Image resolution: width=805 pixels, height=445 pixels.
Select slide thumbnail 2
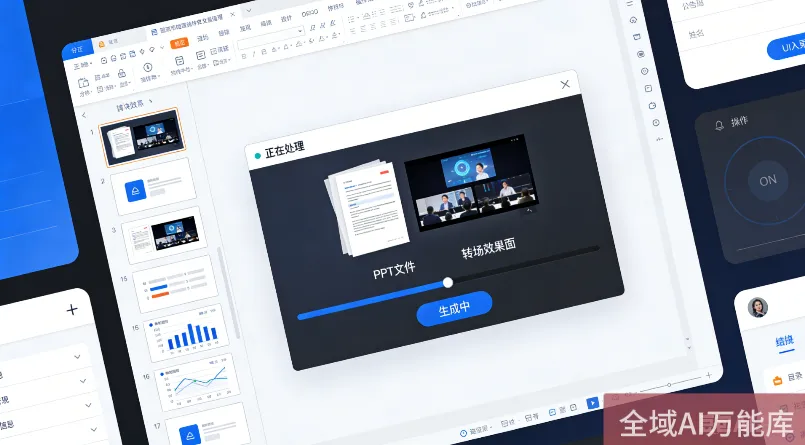pyautogui.click(x=154, y=186)
